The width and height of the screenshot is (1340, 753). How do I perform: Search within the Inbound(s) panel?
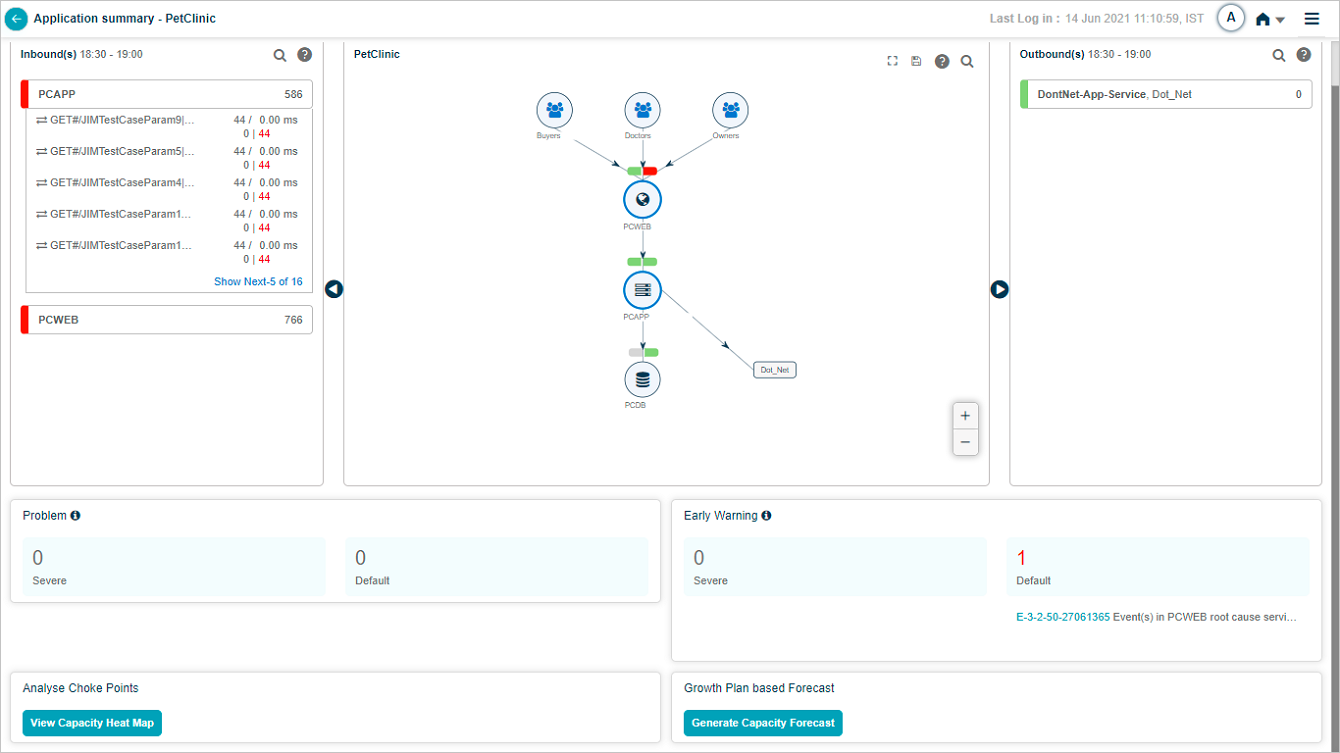pos(280,55)
